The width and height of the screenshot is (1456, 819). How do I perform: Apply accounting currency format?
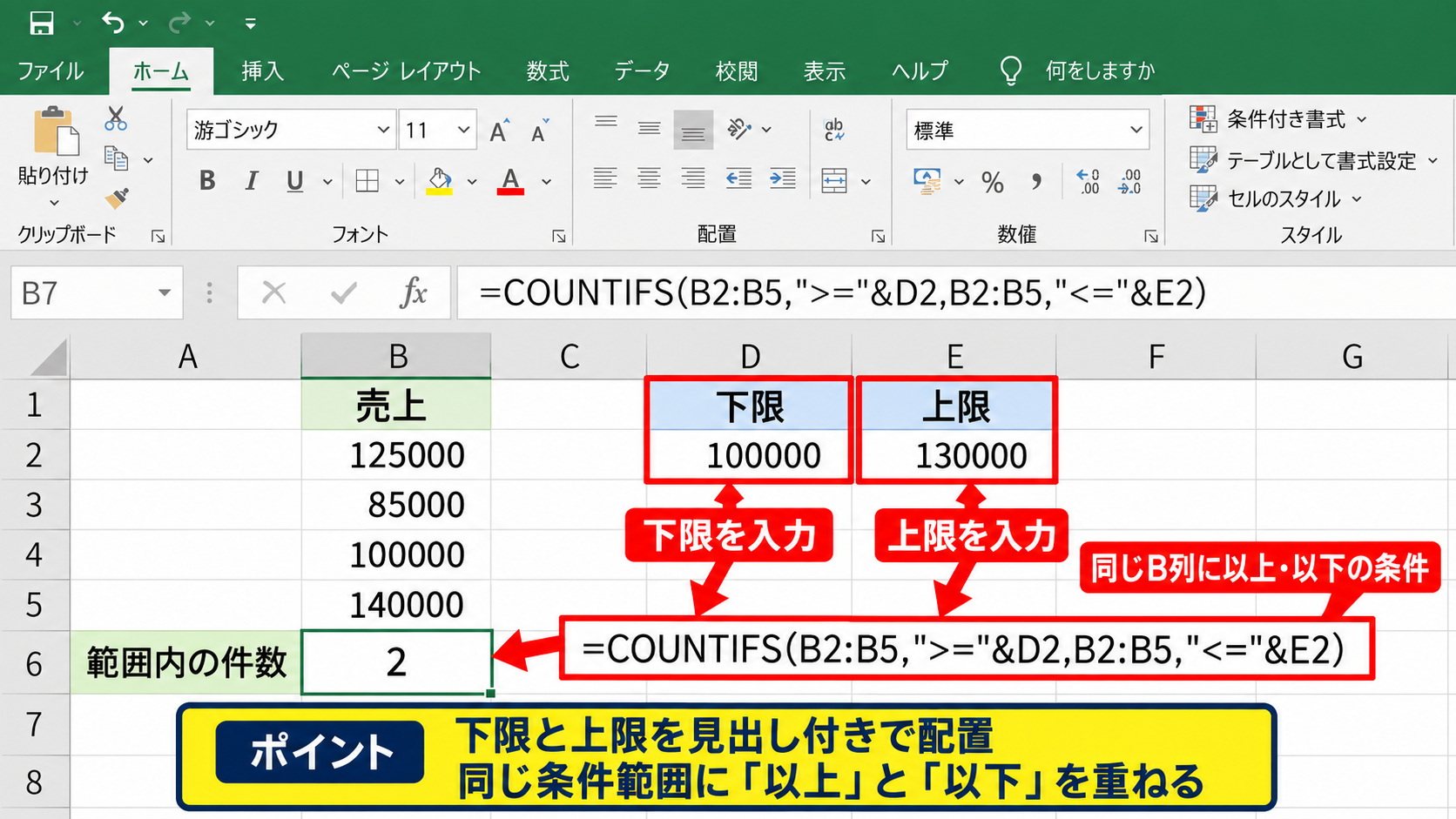[x=927, y=181]
